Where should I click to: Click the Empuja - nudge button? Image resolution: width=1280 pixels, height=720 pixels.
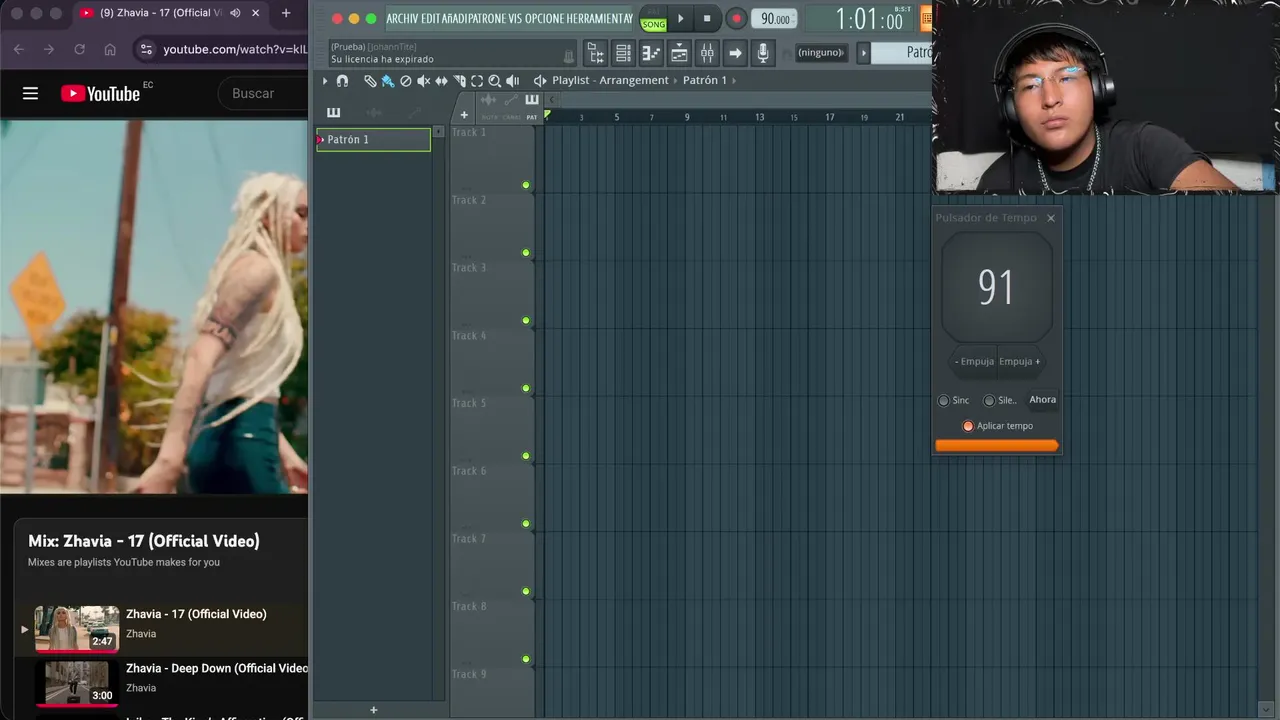coord(975,361)
